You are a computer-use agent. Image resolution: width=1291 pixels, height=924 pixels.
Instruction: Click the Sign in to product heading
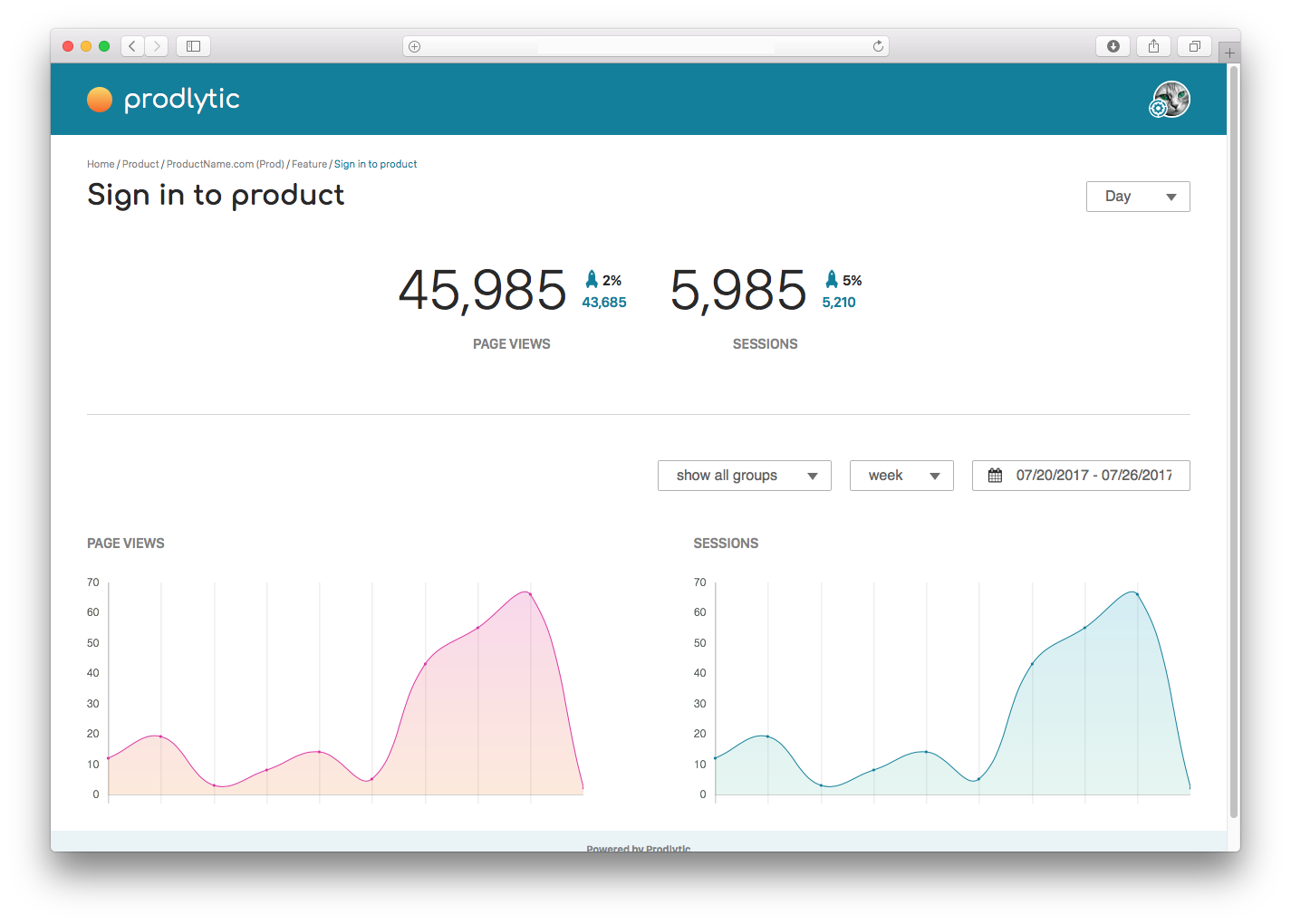pos(216,195)
